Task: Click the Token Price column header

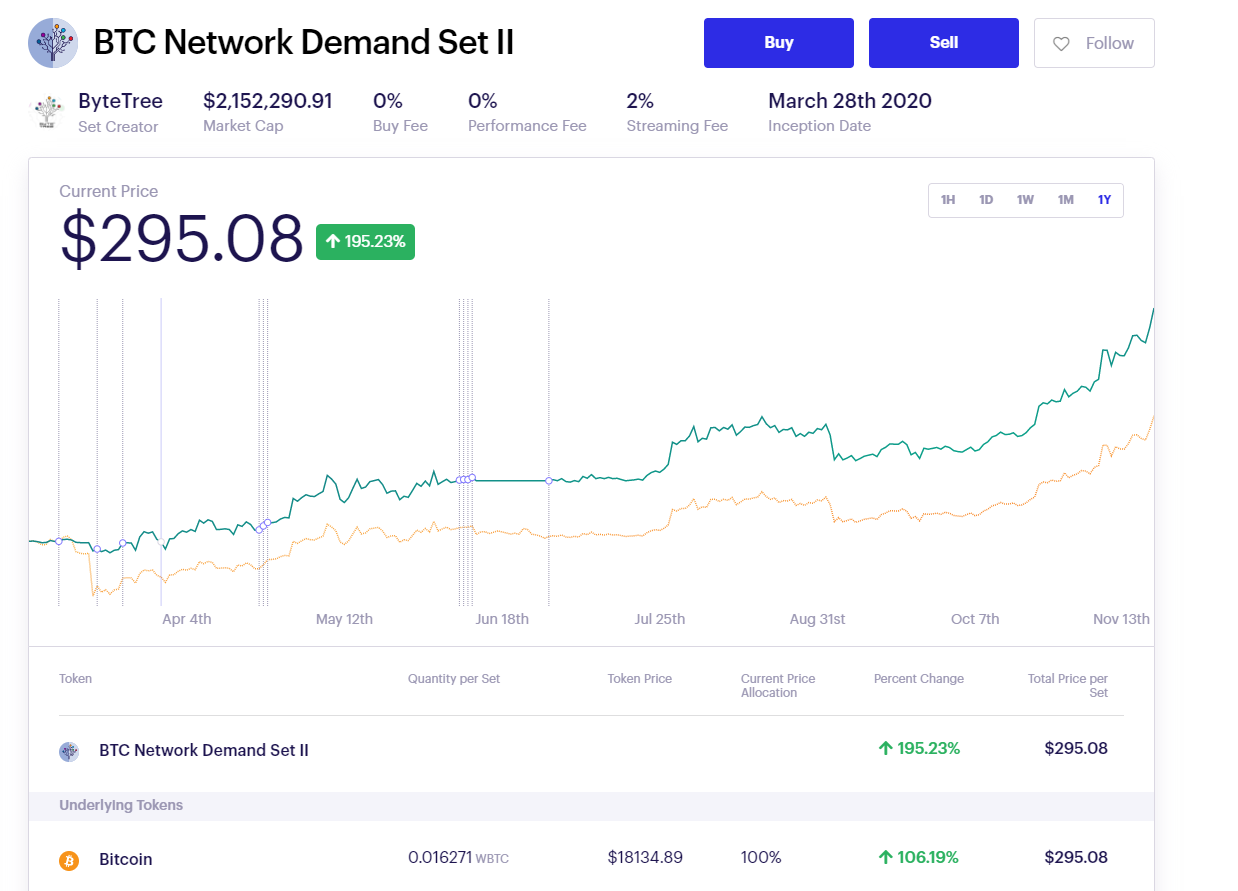Action: point(640,679)
